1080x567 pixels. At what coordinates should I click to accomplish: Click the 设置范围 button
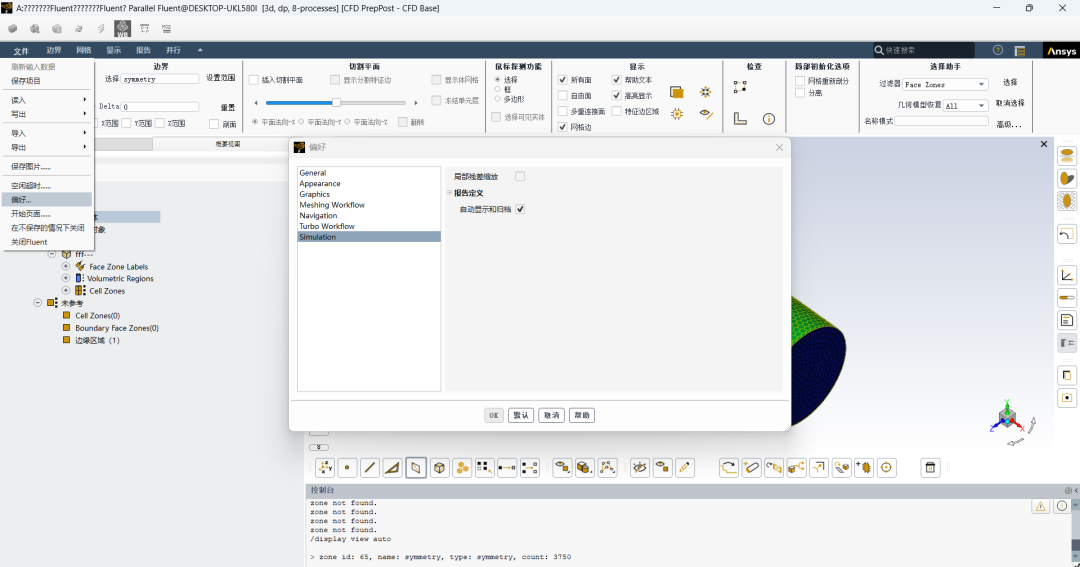(x=220, y=78)
